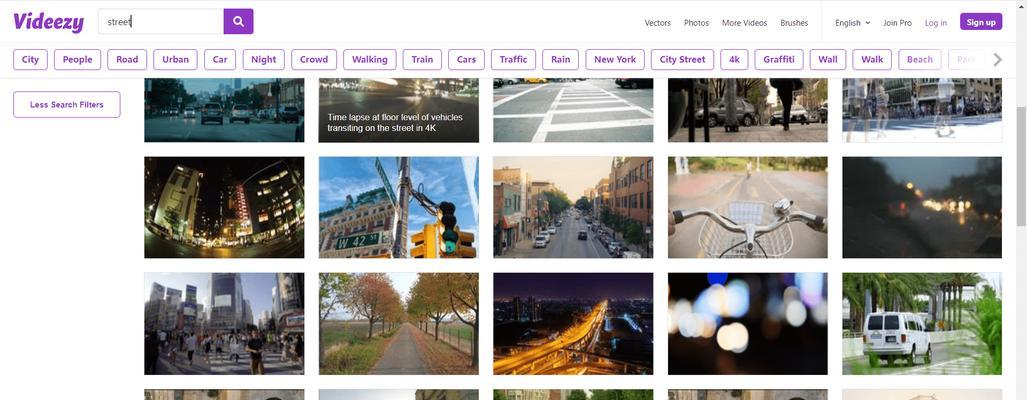Viewport: 1027px width, 400px height.
Task: Open the busy city crosswalk crowd video
Action: 224,323
